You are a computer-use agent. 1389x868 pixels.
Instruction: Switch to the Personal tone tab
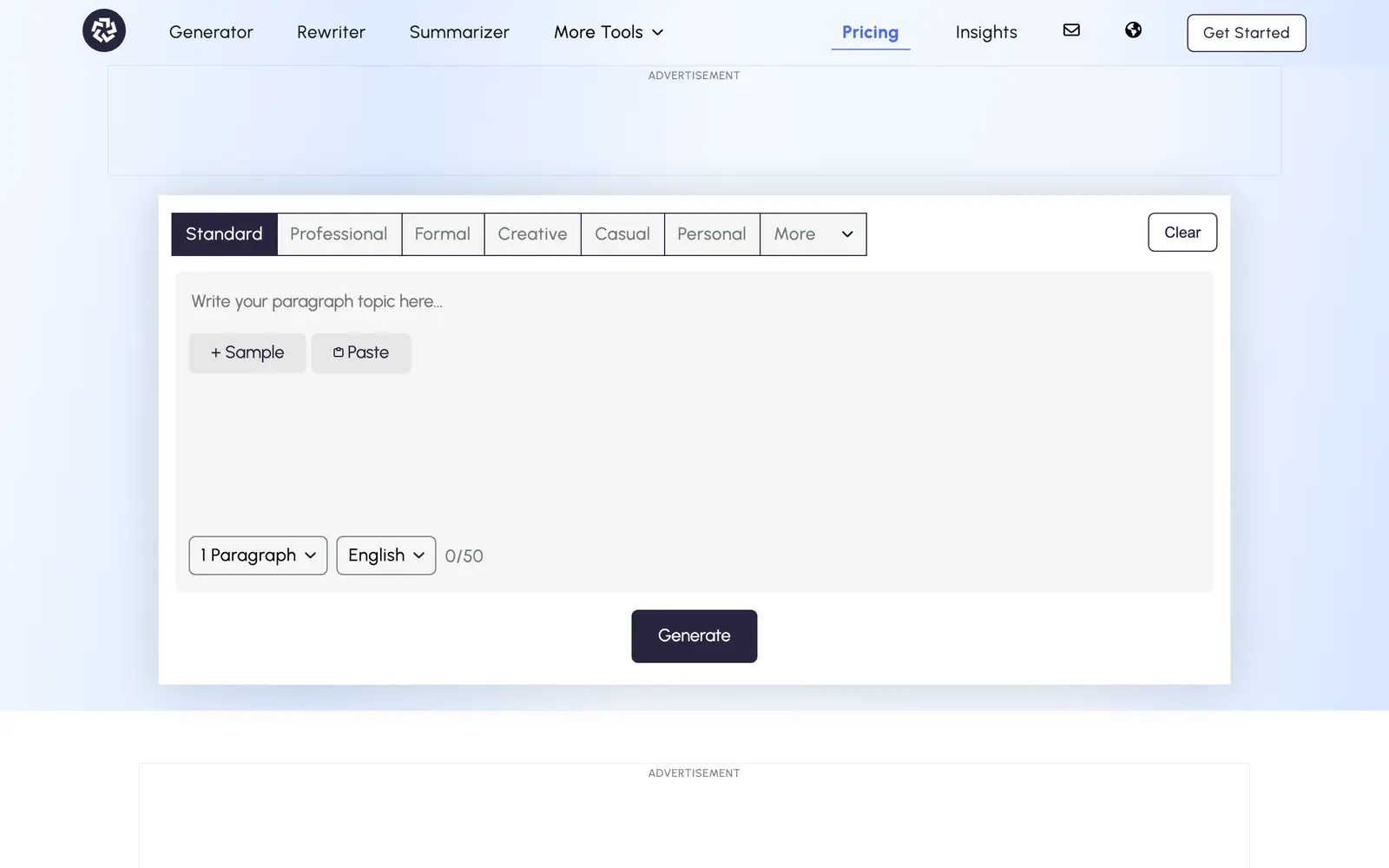pyautogui.click(x=712, y=234)
